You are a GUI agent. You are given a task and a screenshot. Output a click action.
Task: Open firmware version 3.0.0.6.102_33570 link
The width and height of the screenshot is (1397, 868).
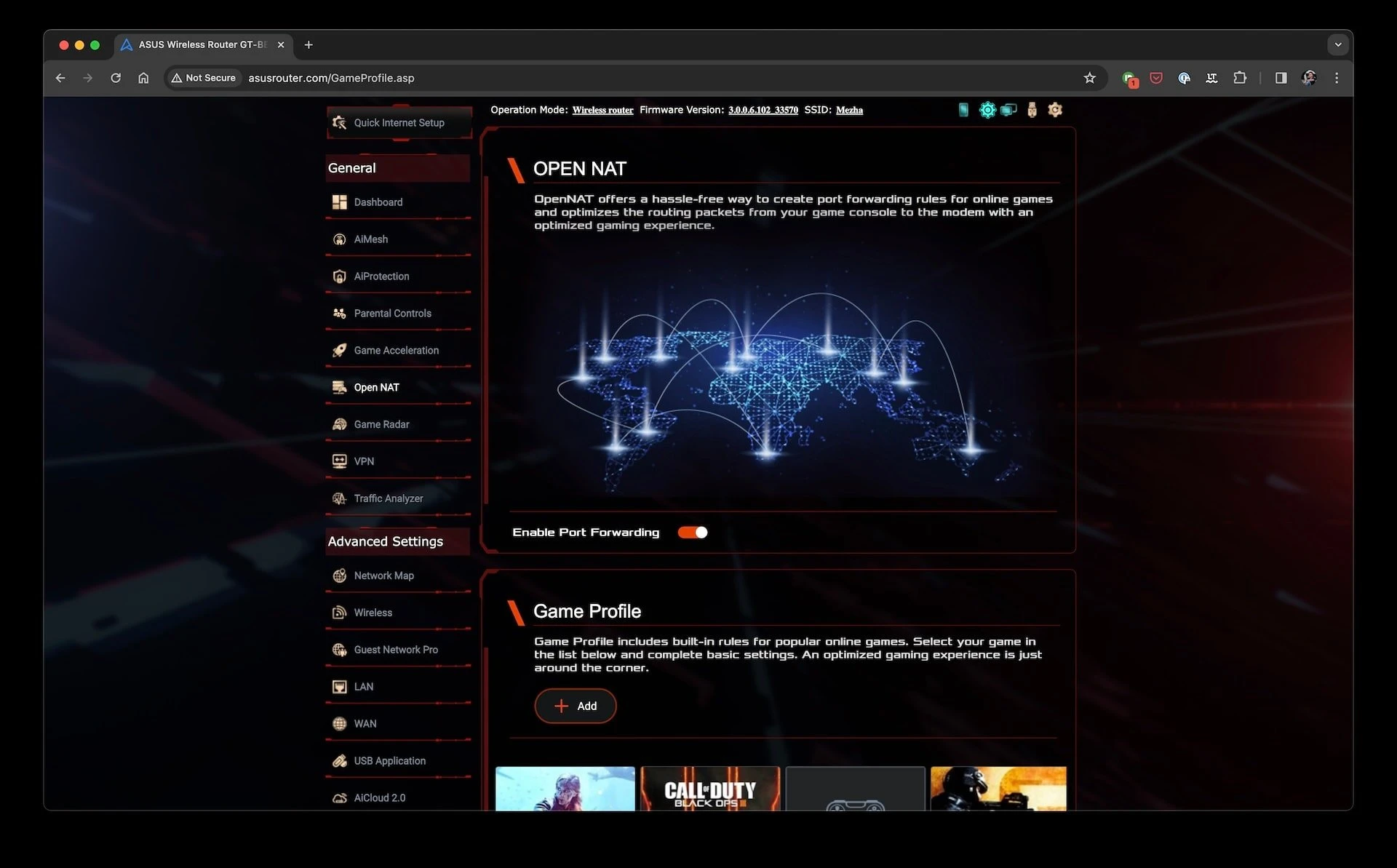(x=763, y=110)
